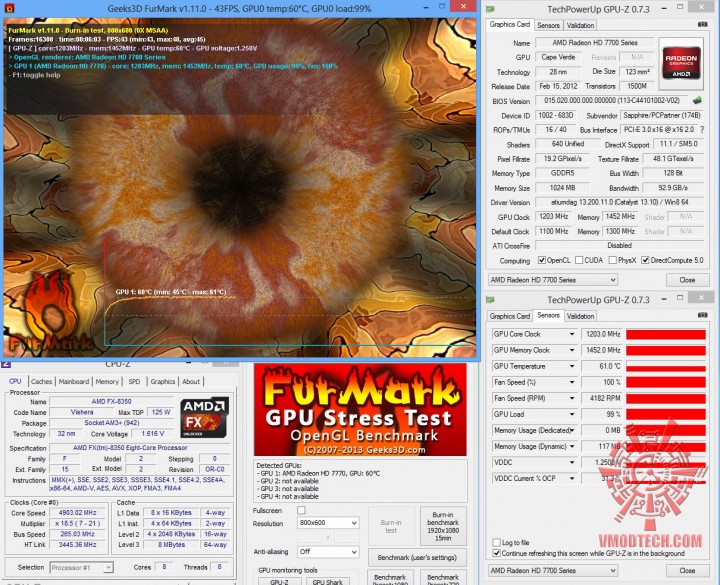Screen dimensions: 720x585
Task: Open GPU selector dropdown in Sensors window
Action: click(553, 570)
